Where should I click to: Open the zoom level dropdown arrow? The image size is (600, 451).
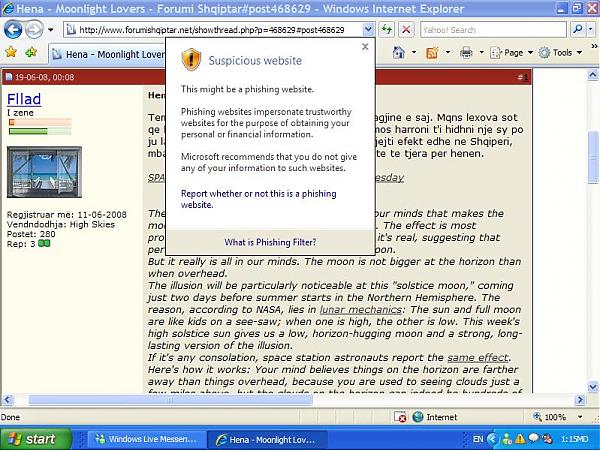click(580, 417)
